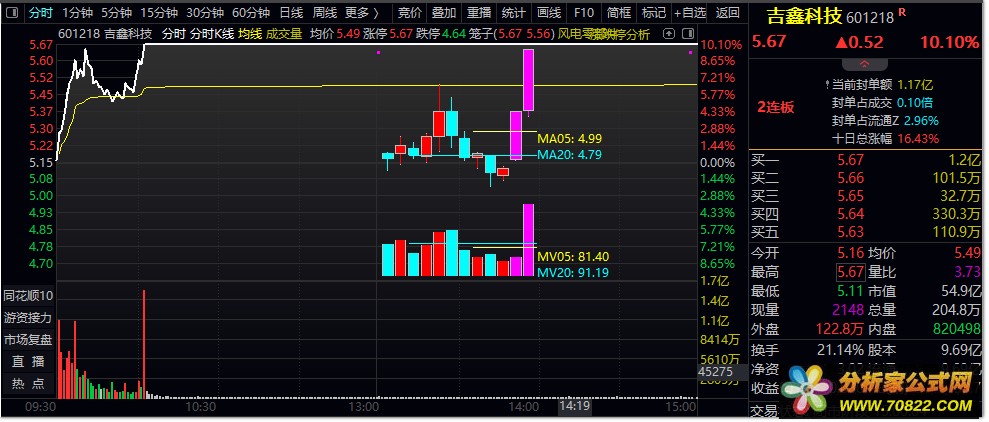Switch to the 日线 daily chart
Viewport: 989px width, 422px height.
[291, 12]
